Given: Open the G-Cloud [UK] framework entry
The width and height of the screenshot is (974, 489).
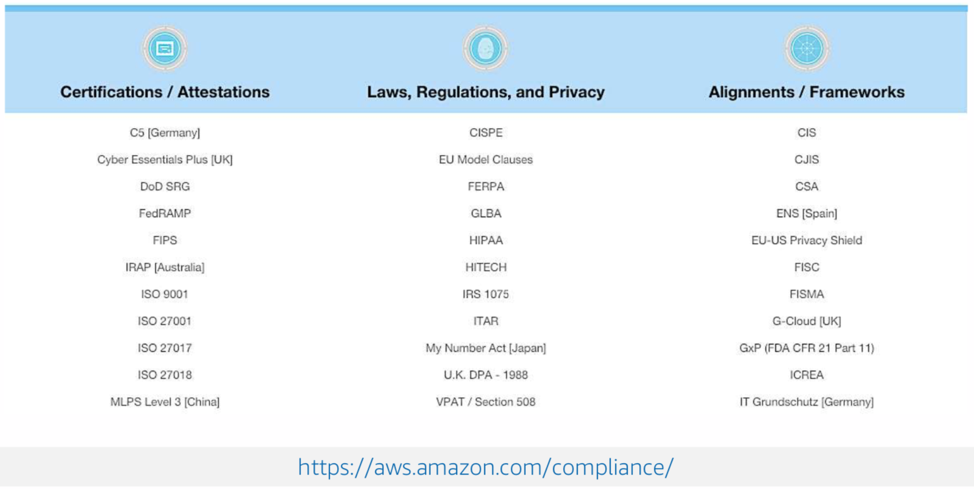Looking at the screenshot, I should coord(806,321).
